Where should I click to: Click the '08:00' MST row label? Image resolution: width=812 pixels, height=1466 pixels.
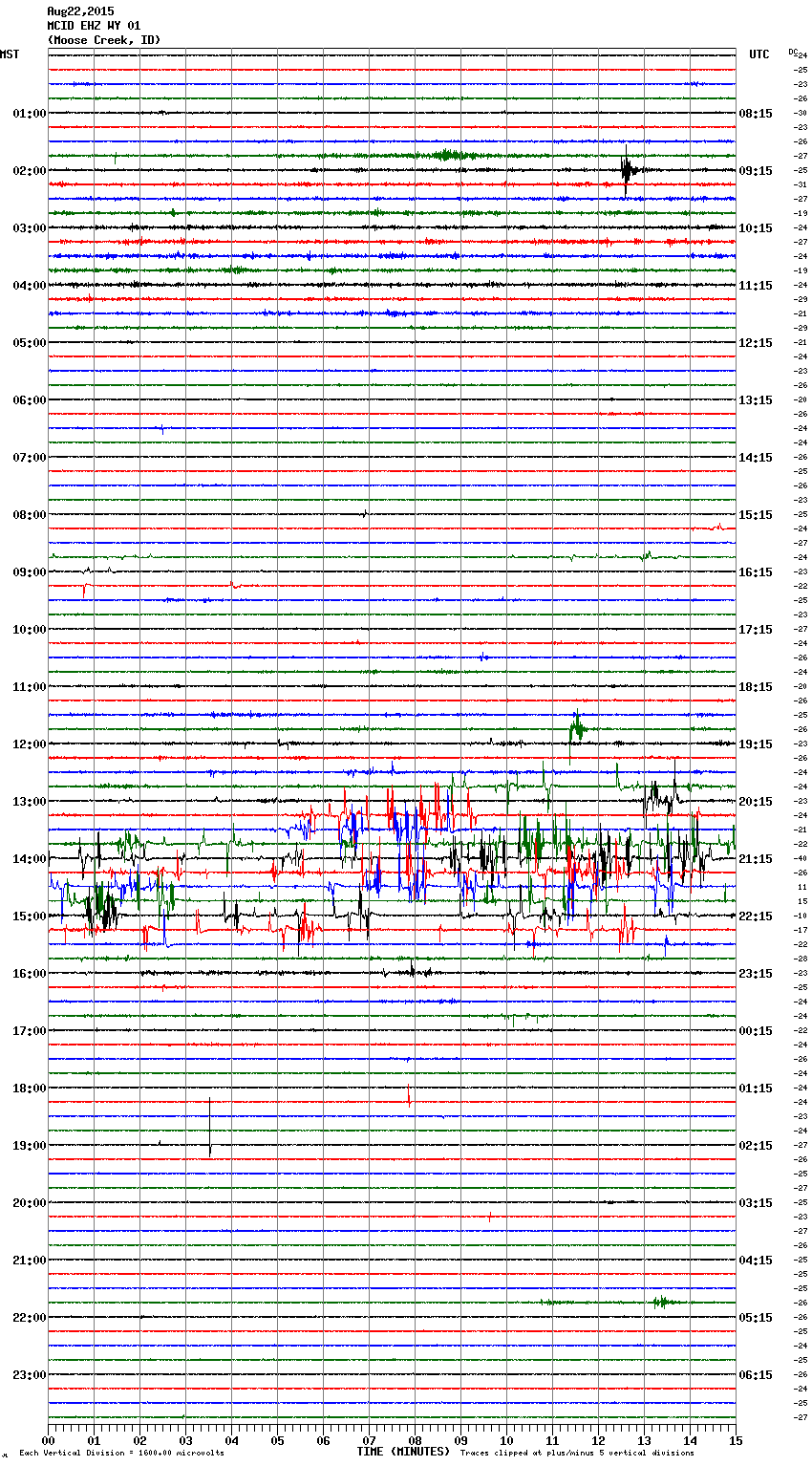[x=30, y=515]
